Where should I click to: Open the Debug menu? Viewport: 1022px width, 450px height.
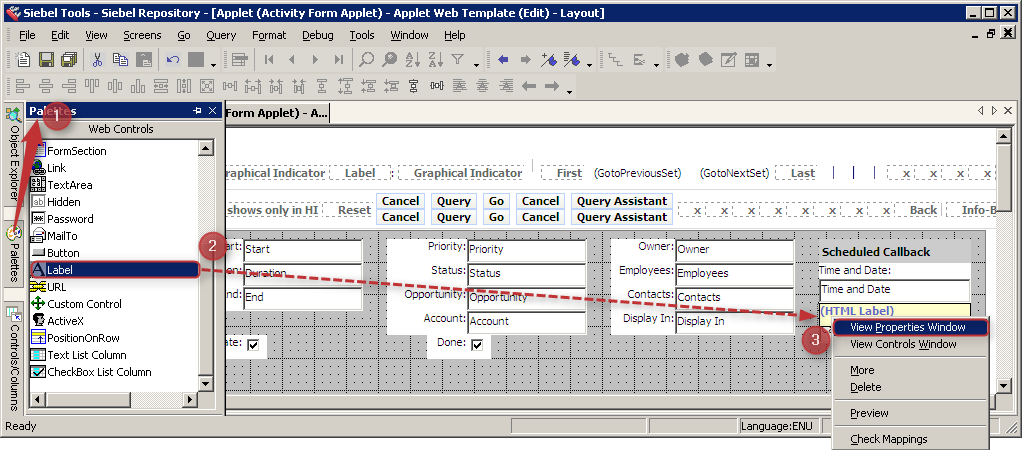(x=317, y=35)
